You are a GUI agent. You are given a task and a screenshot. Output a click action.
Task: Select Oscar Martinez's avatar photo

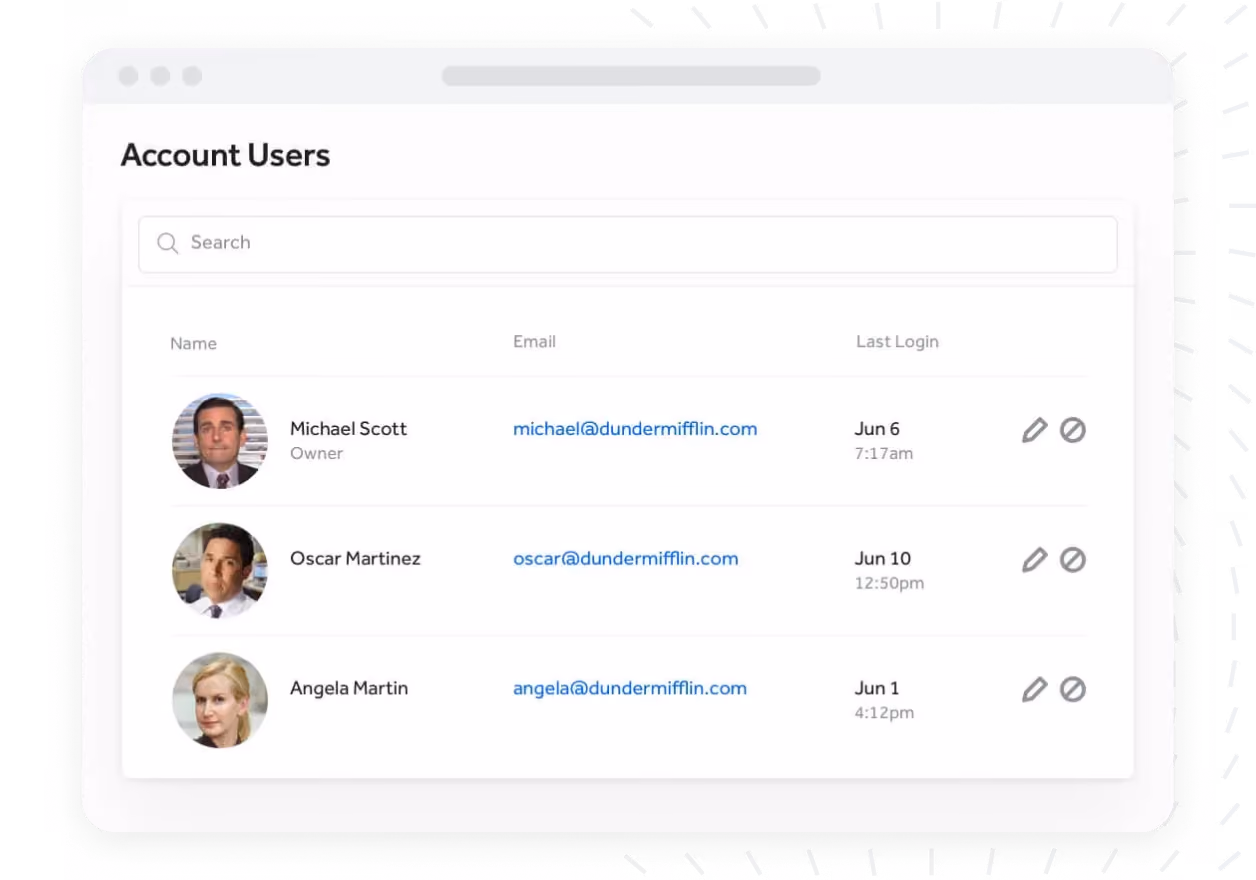(220, 570)
